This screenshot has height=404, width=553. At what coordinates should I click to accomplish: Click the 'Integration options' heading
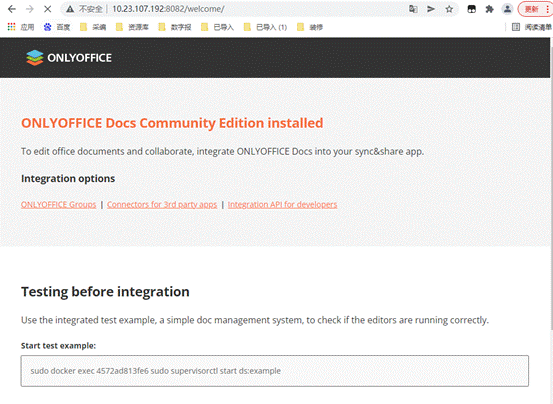point(68,179)
